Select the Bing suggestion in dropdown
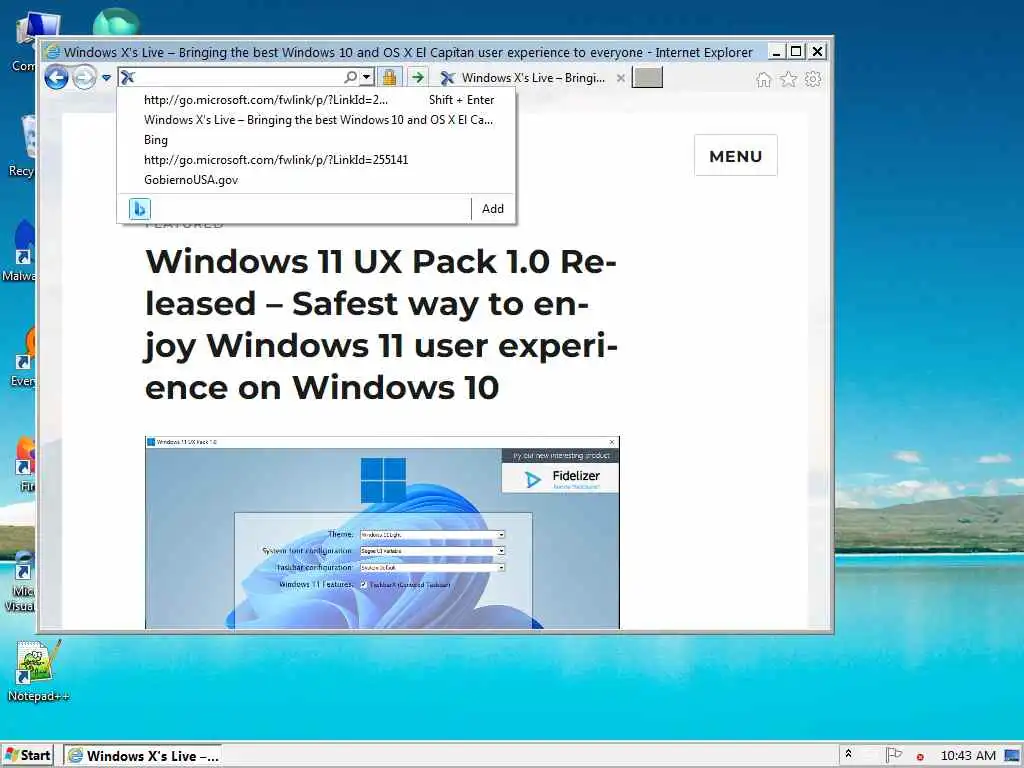Screen dimensions: 1024x768 tap(316, 140)
